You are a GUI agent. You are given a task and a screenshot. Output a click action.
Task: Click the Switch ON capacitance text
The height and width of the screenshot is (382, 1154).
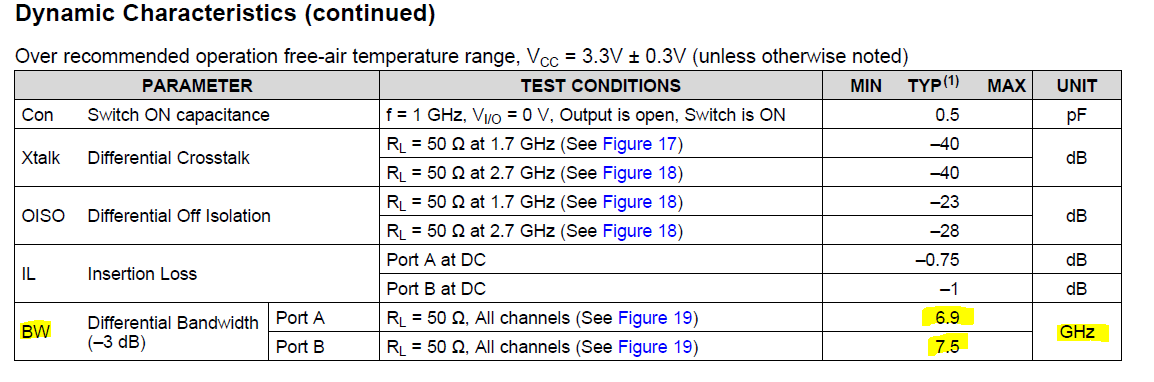[x=178, y=115]
